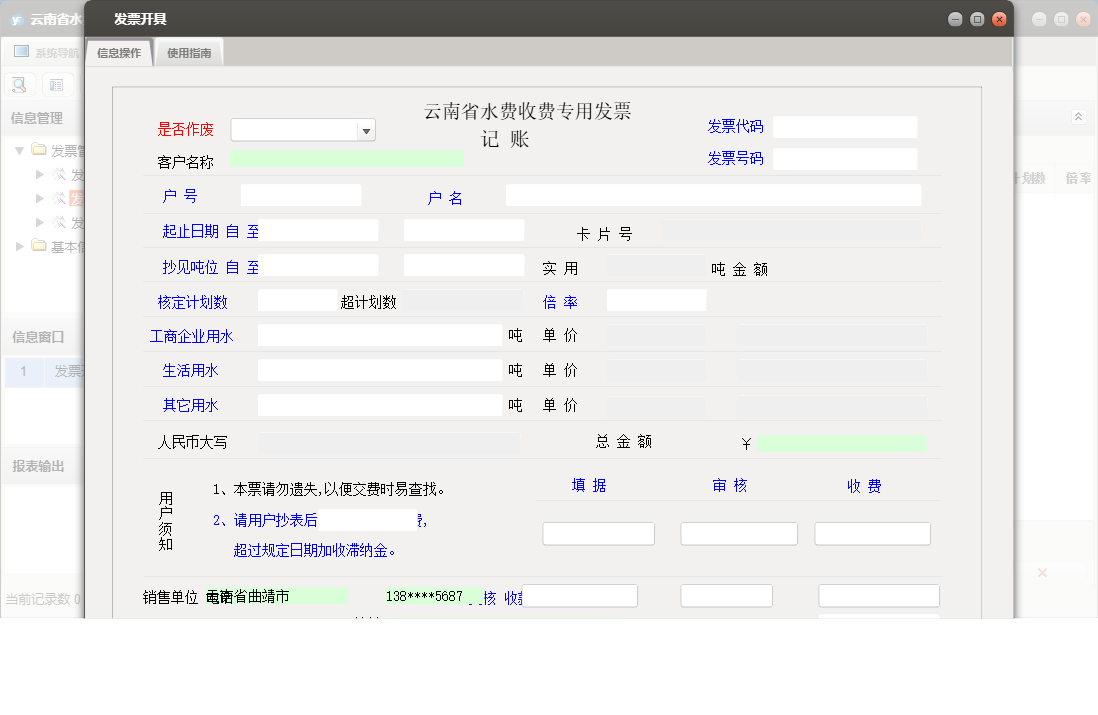Select row 1 in the 信息窗口 list
The width and height of the screenshot is (1098, 715).
24,371
